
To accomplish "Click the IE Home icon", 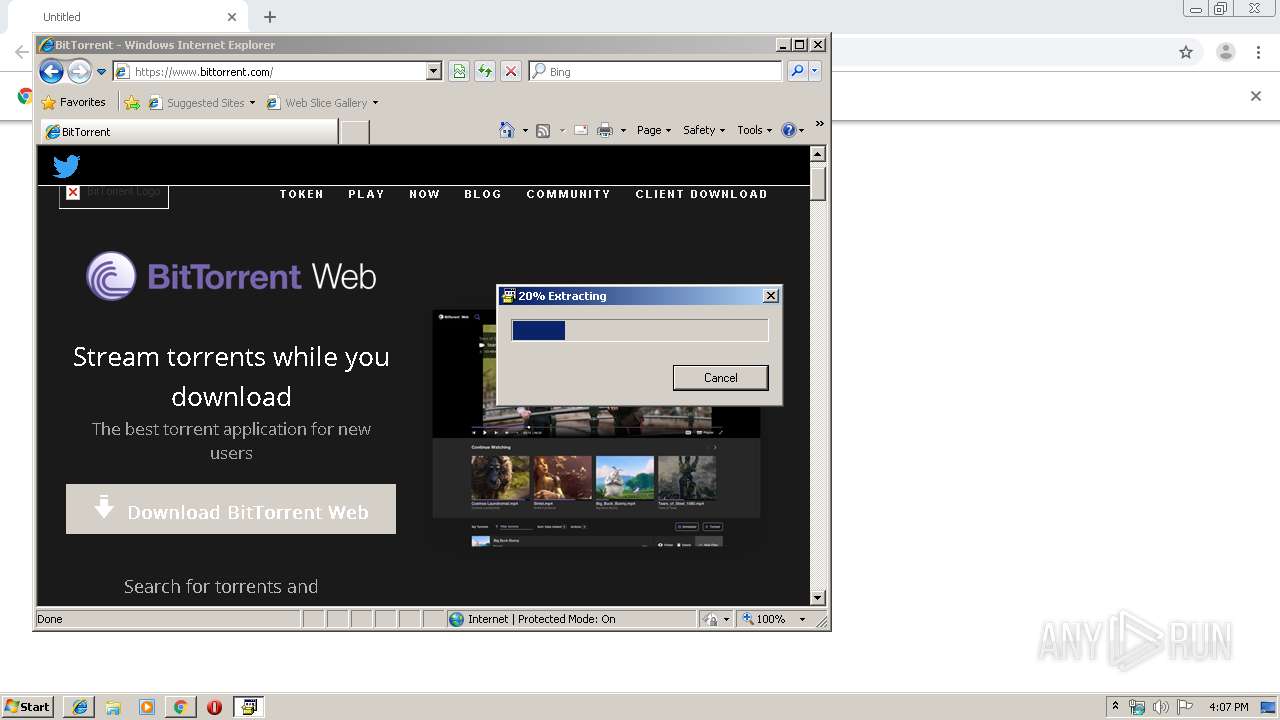I will (507, 130).
